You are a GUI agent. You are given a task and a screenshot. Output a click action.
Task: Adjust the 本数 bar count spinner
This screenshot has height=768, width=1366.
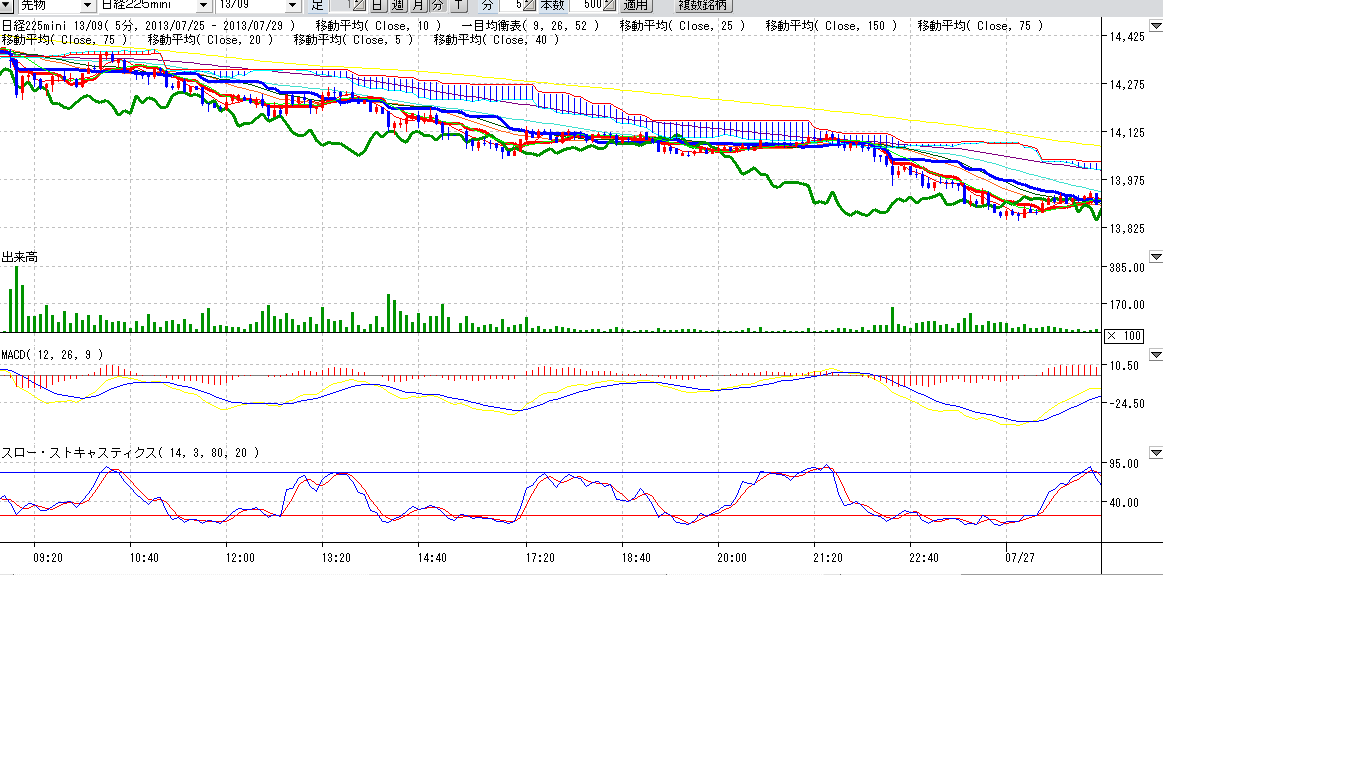(x=608, y=5)
